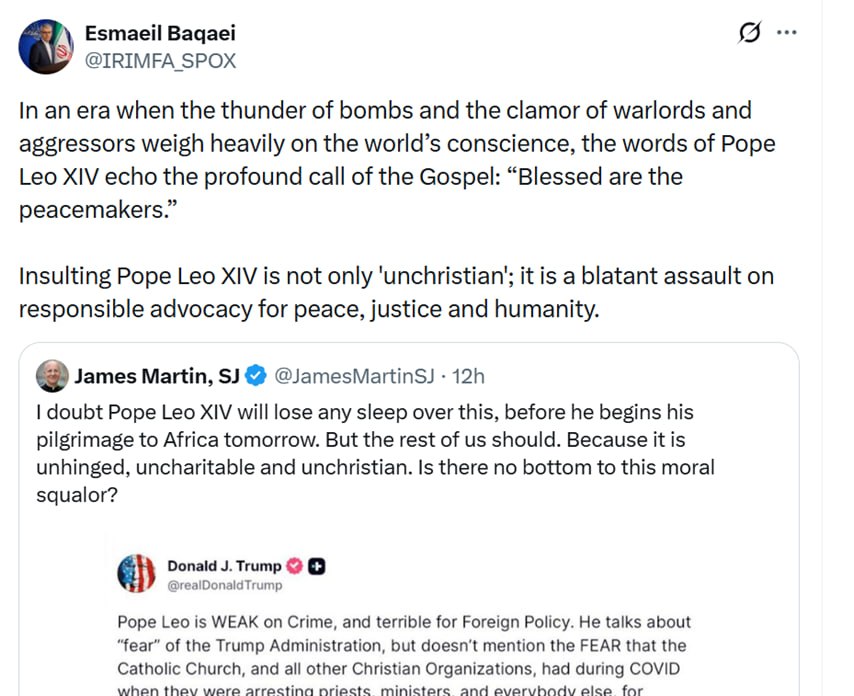Click the James Martin, SJ name

pos(157,376)
